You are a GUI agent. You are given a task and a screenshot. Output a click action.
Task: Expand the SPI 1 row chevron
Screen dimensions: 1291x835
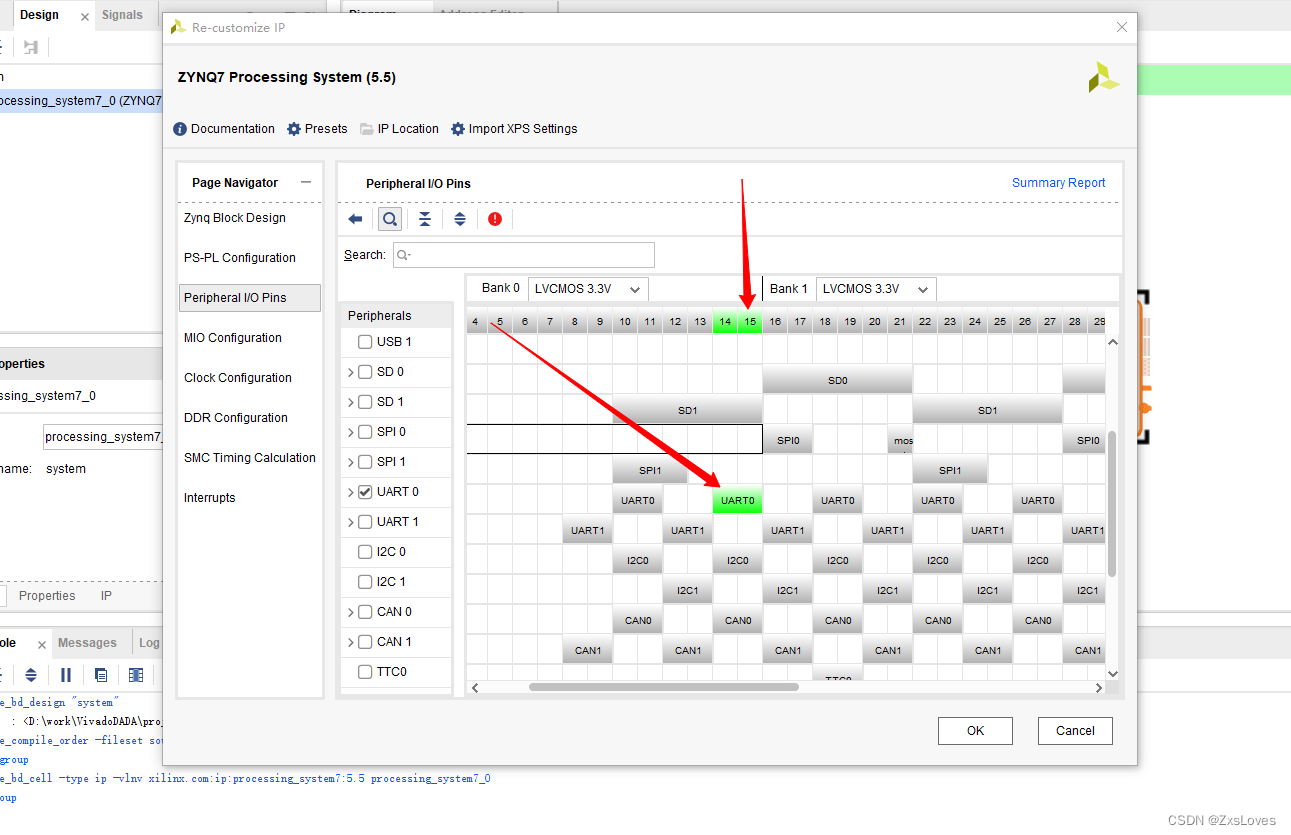[351, 462]
